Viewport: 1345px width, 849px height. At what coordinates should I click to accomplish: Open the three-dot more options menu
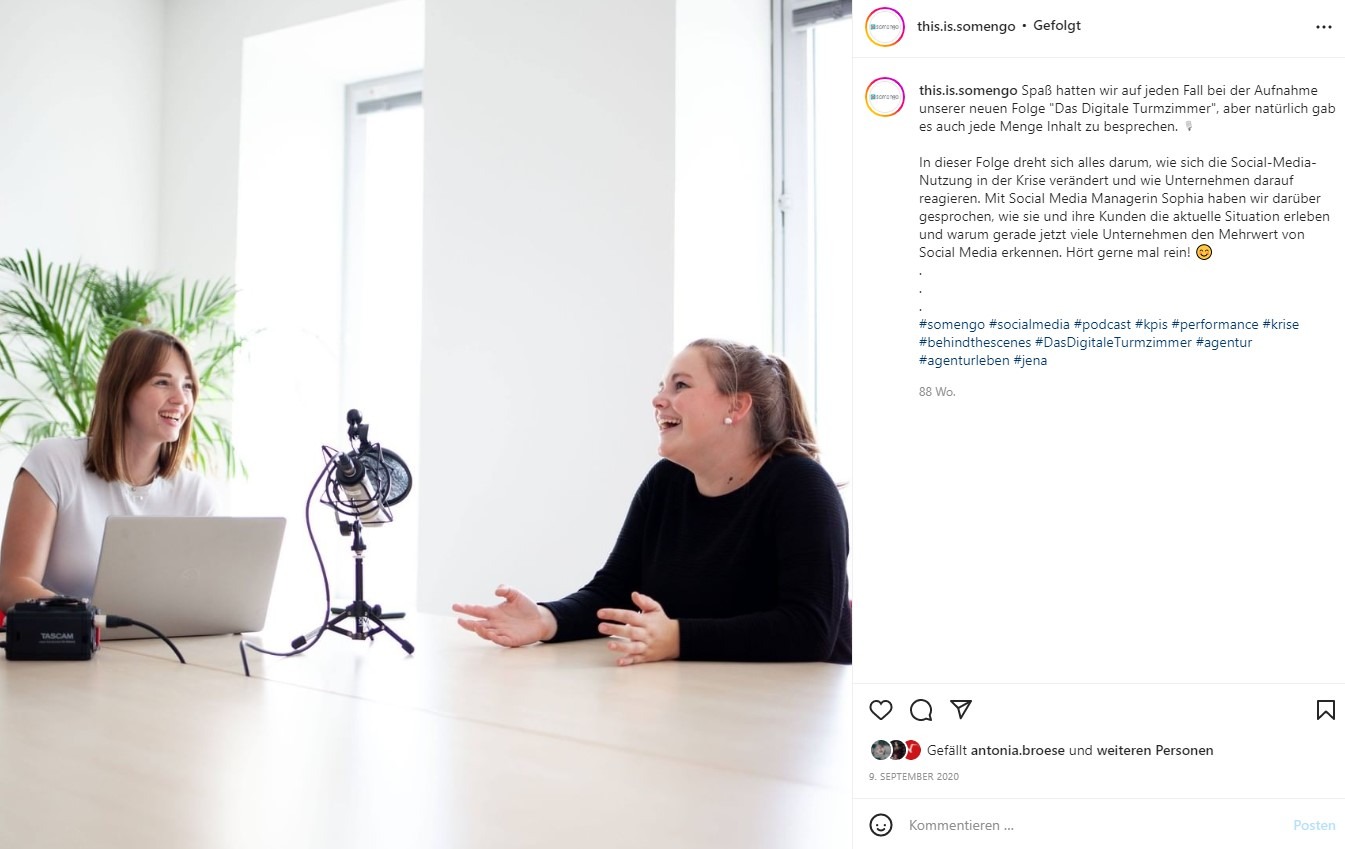1324,27
